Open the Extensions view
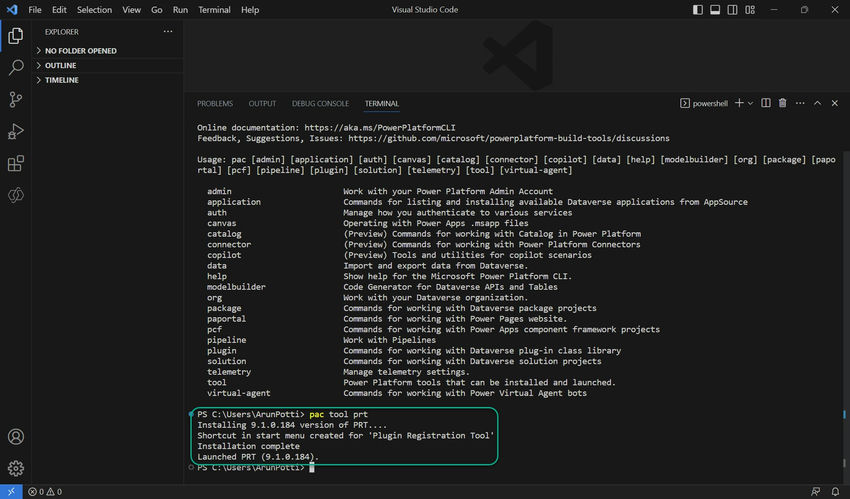This screenshot has height=499, width=850. 16,163
